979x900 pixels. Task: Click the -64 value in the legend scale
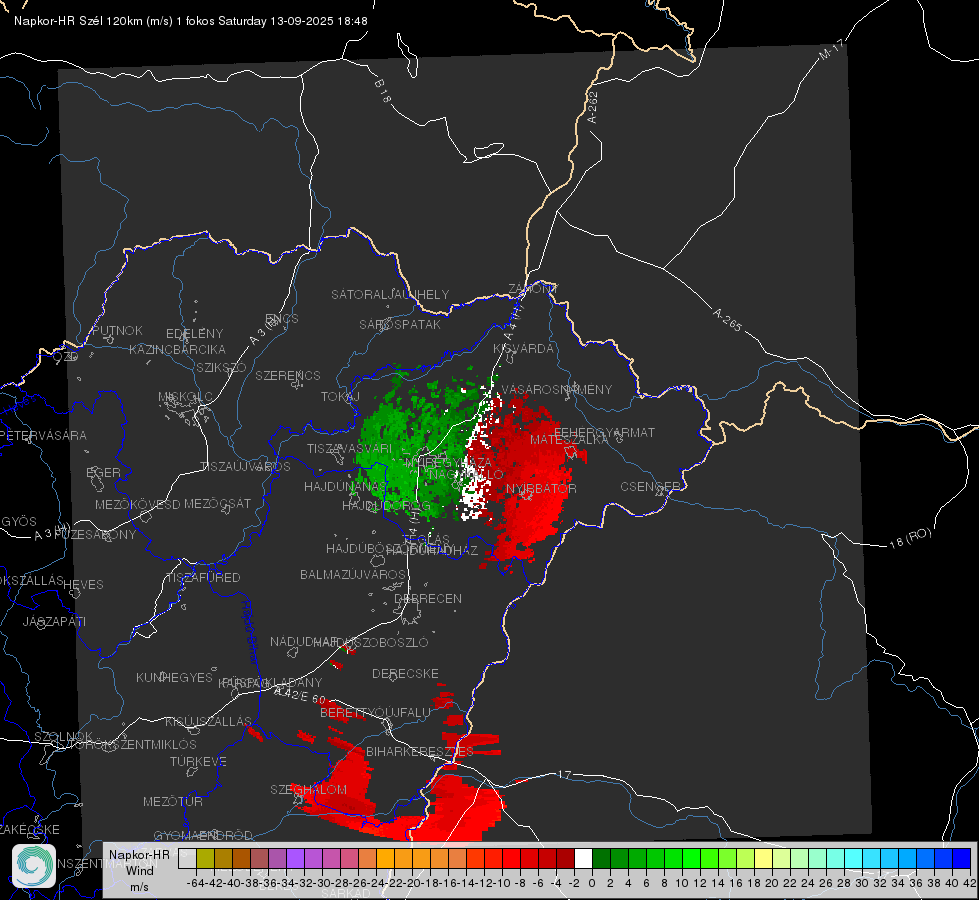click(x=196, y=883)
